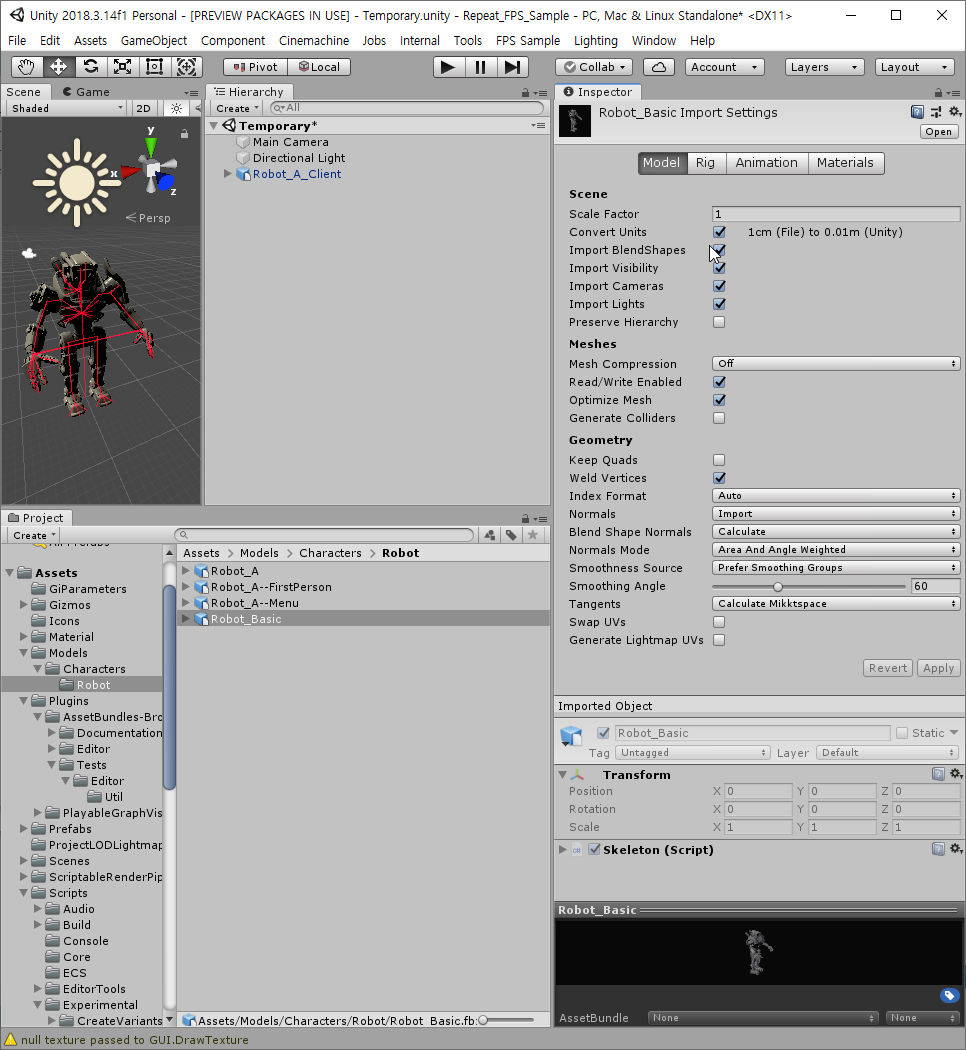Image resolution: width=966 pixels, height=1050 pixels.
Task: Switch to the Animation tab
Action: coord(767,163)
